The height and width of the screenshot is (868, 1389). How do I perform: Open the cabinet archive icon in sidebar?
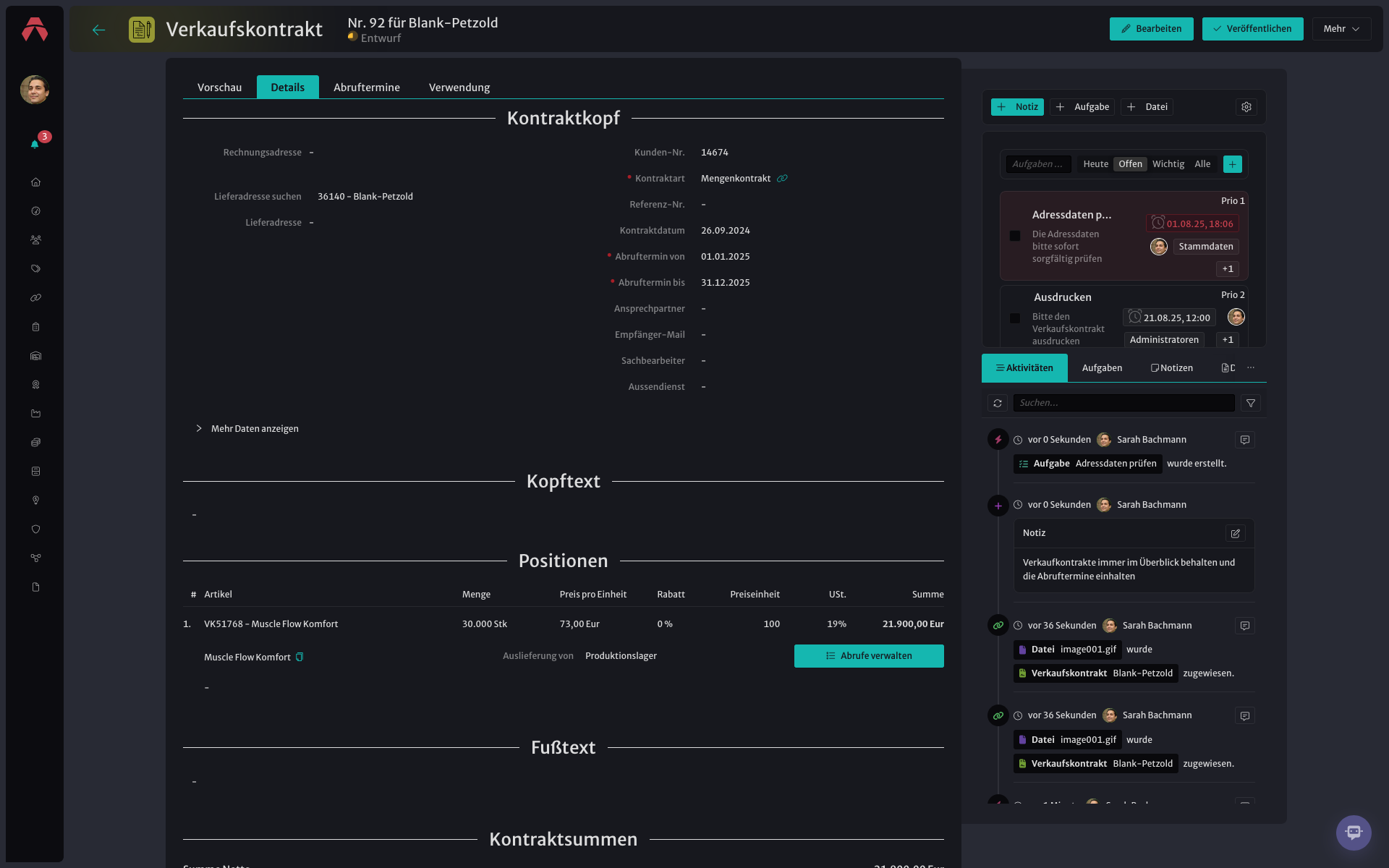tap(35, 472)
